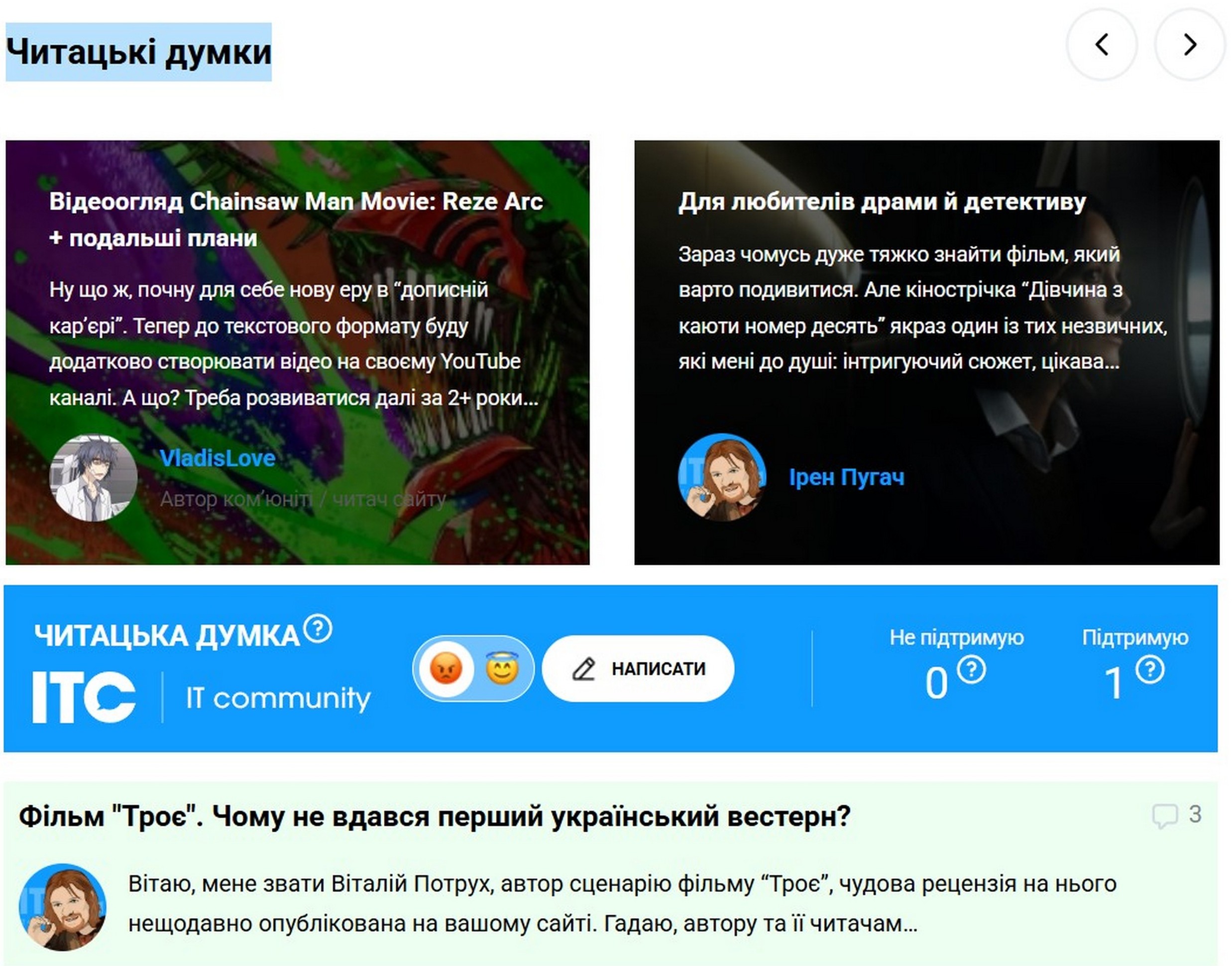Click avatar beside Троє article excerpt
1232x966 pixels.
point(62,907)
